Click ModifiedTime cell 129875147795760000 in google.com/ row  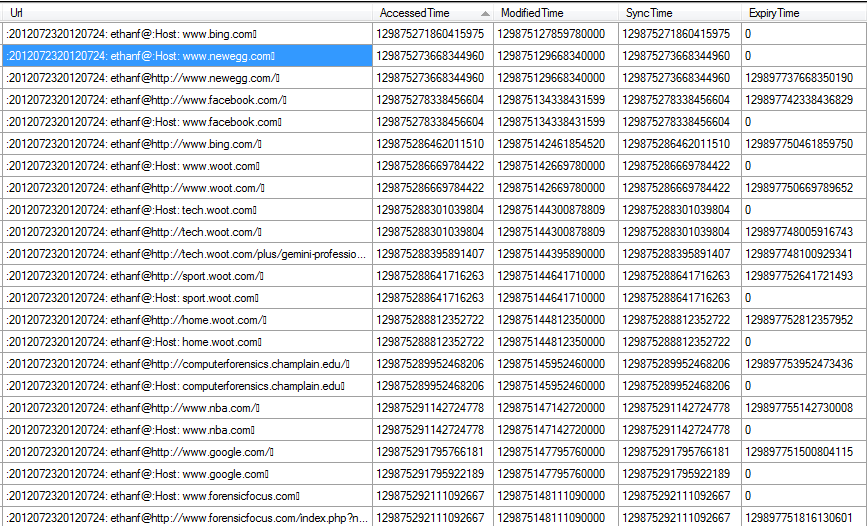(556, 452)
